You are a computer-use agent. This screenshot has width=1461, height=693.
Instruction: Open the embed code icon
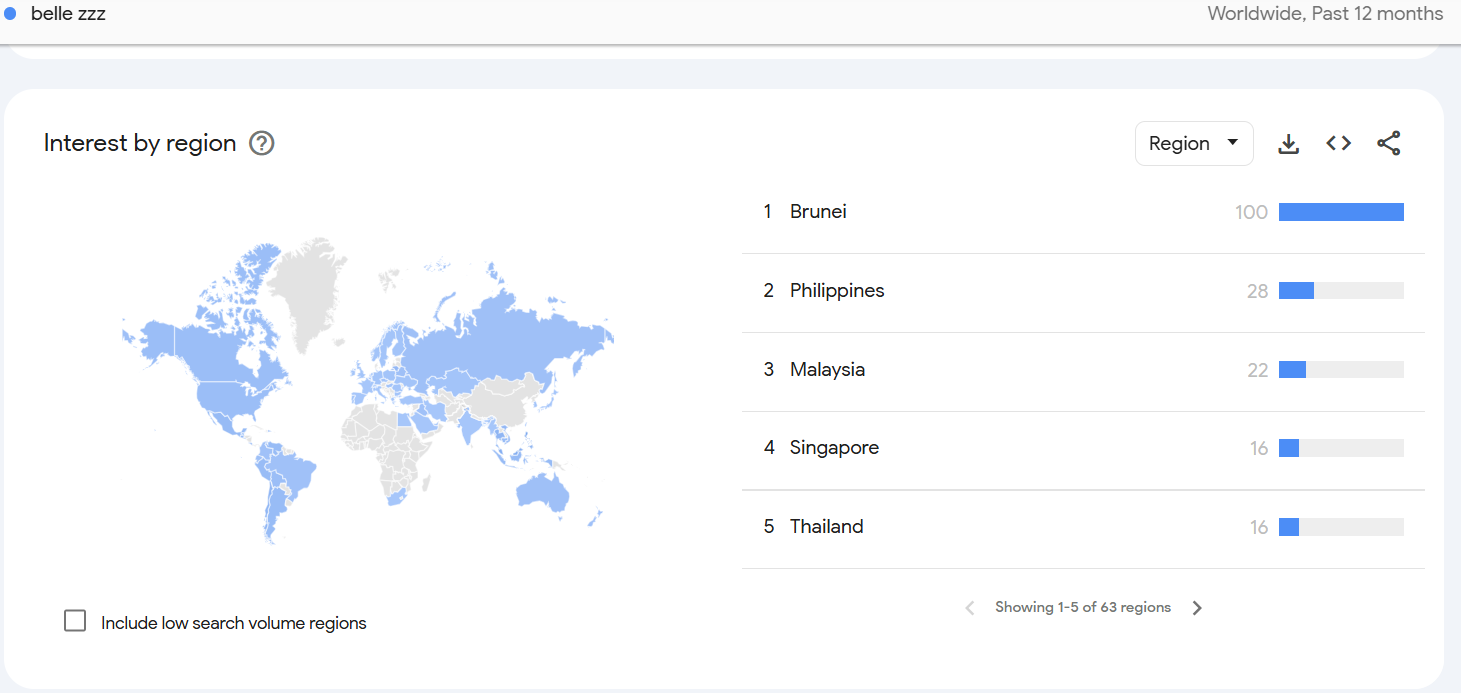(x=1339, y=143)
